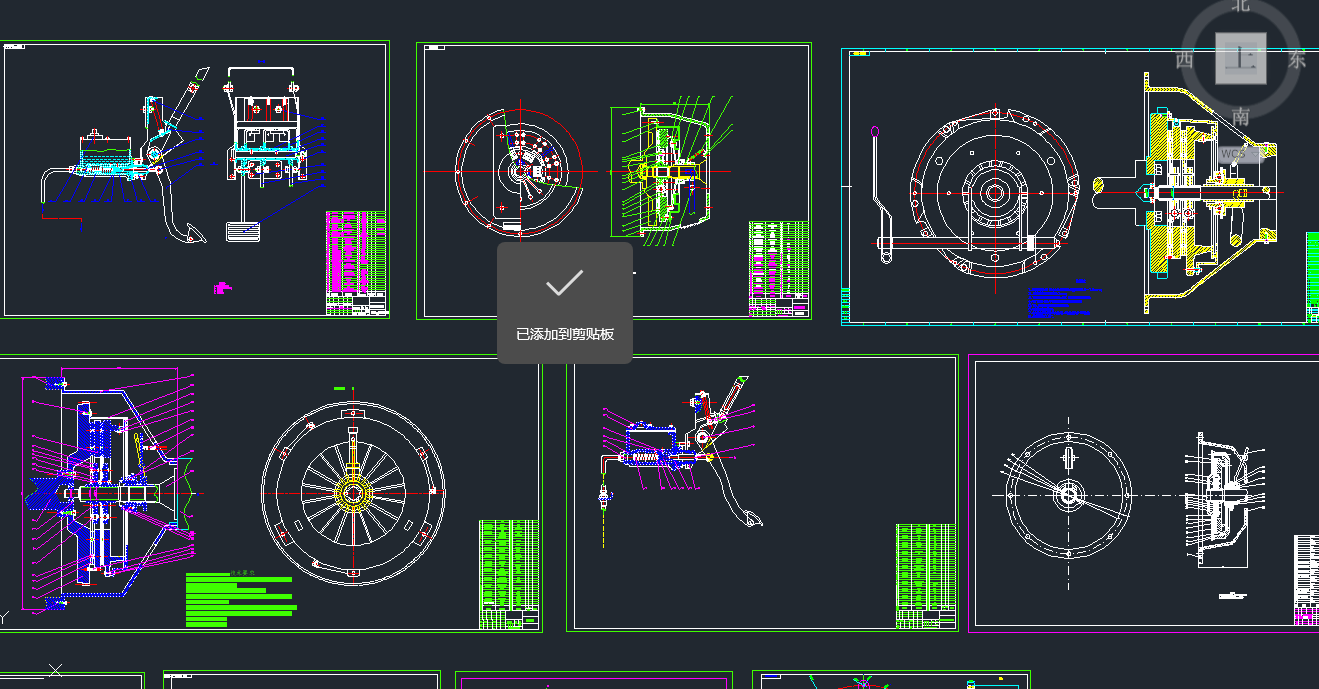The width and height of the screenshot is (1319, 689).
Task: Click the magenta-leadered clutch section view
Action: pyautogui.click(x=108, y=493)
